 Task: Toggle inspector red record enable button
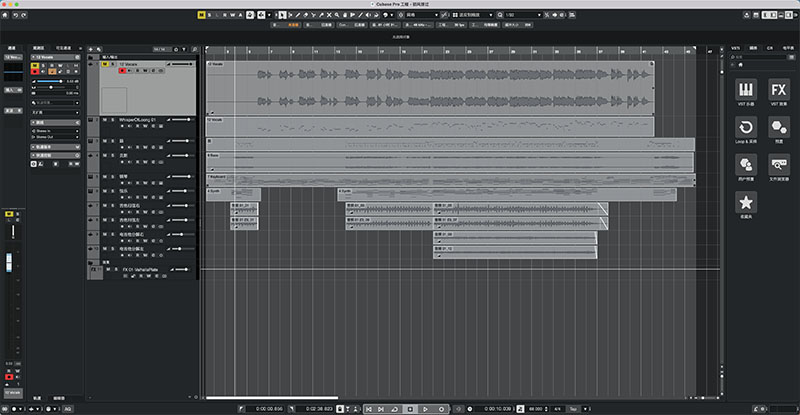(35, 71)
